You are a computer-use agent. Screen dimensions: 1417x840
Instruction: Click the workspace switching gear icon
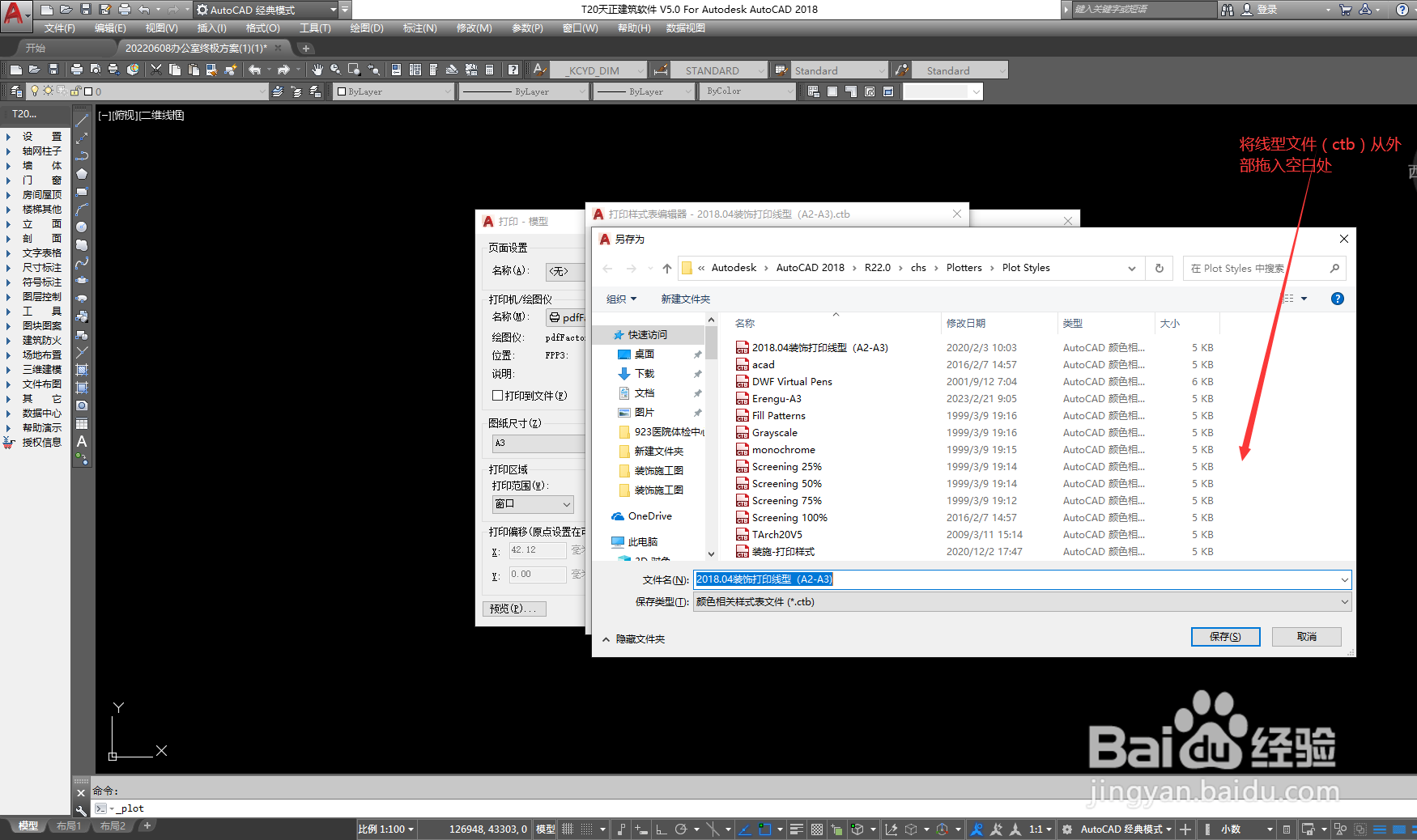point(1067,829)
